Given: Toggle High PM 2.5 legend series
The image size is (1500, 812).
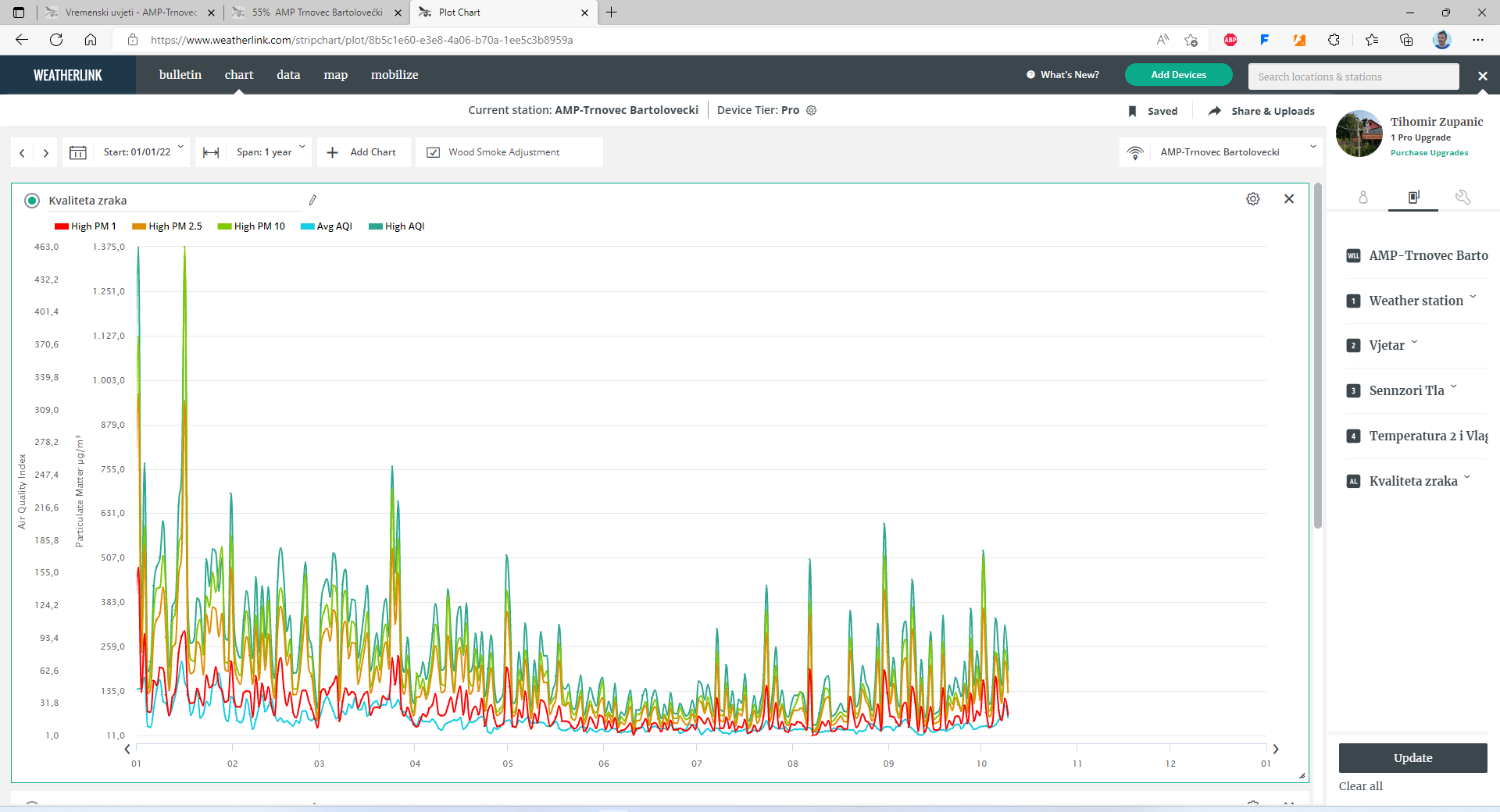Looking at the screenshot, I should (x=167, y=226).
